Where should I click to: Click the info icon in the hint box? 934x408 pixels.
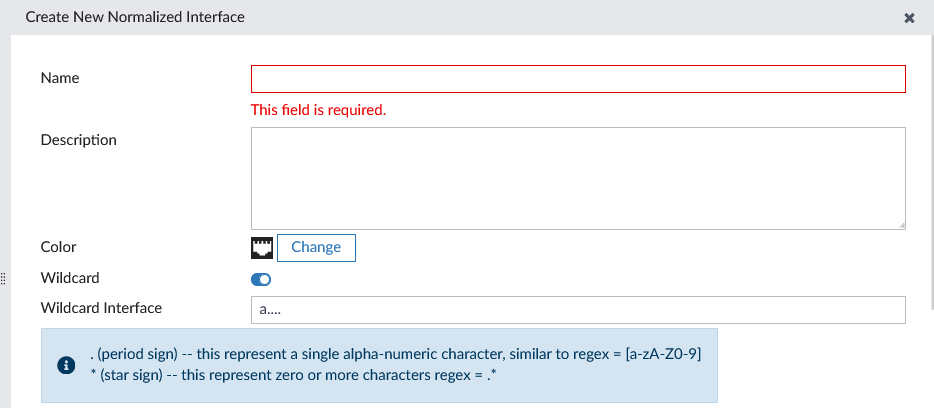67,365
